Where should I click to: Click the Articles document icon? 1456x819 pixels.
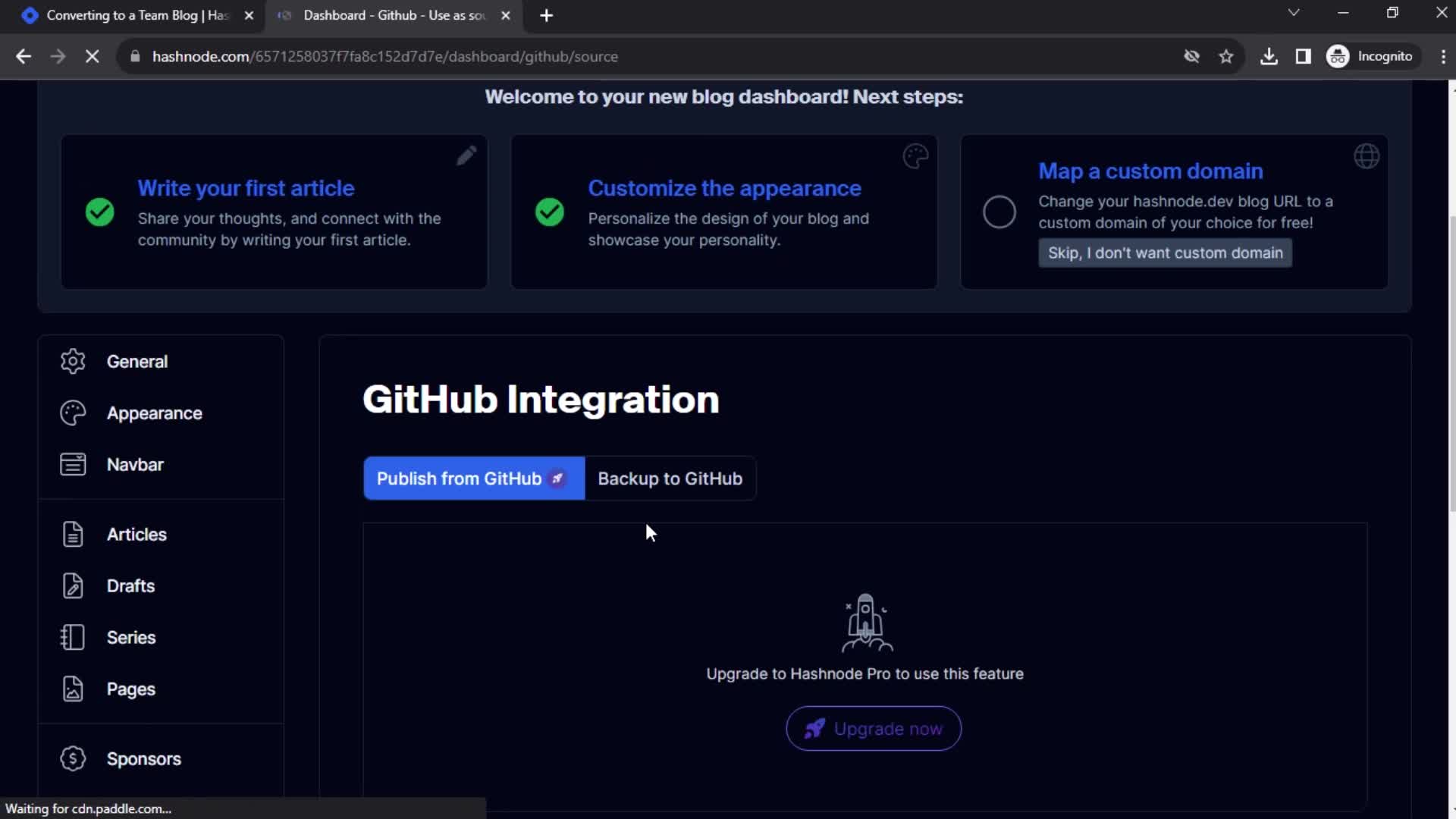pyautogui.click(x=73, y=533)
